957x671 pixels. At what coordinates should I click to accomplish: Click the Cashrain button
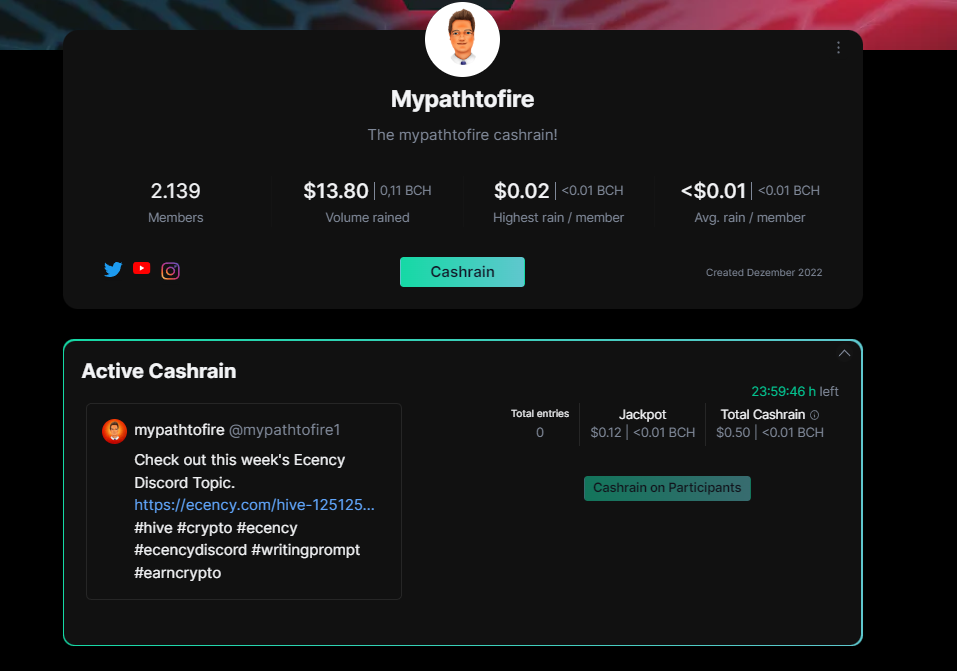point(462,272)
